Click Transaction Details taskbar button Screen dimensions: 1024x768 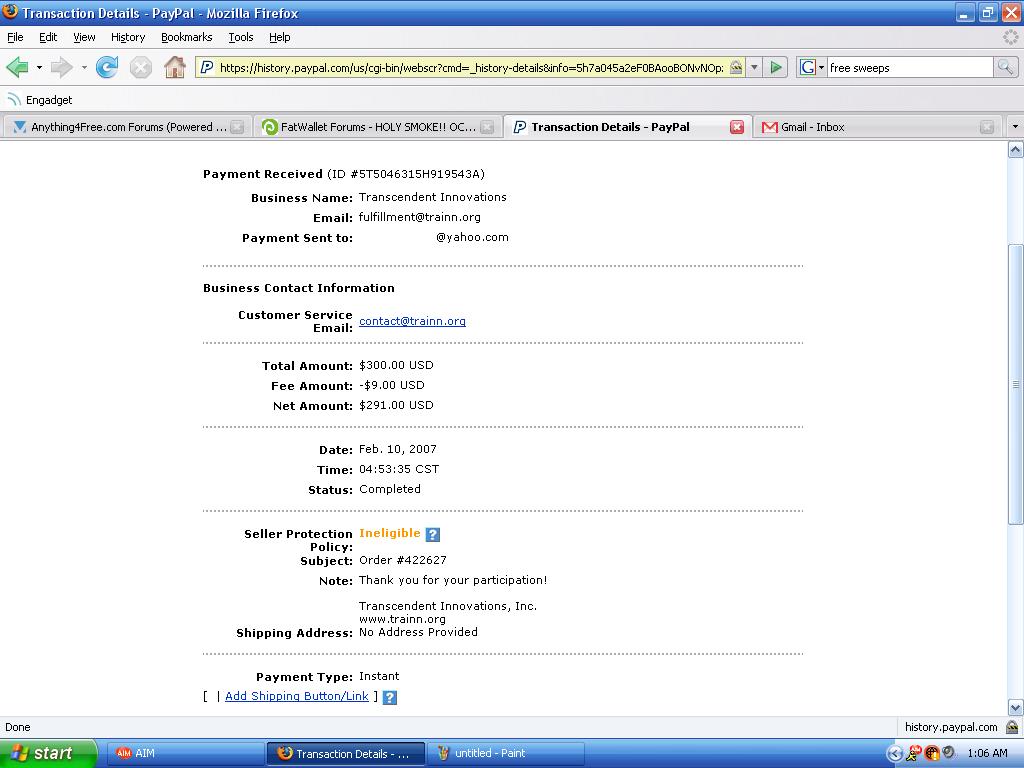345,754
